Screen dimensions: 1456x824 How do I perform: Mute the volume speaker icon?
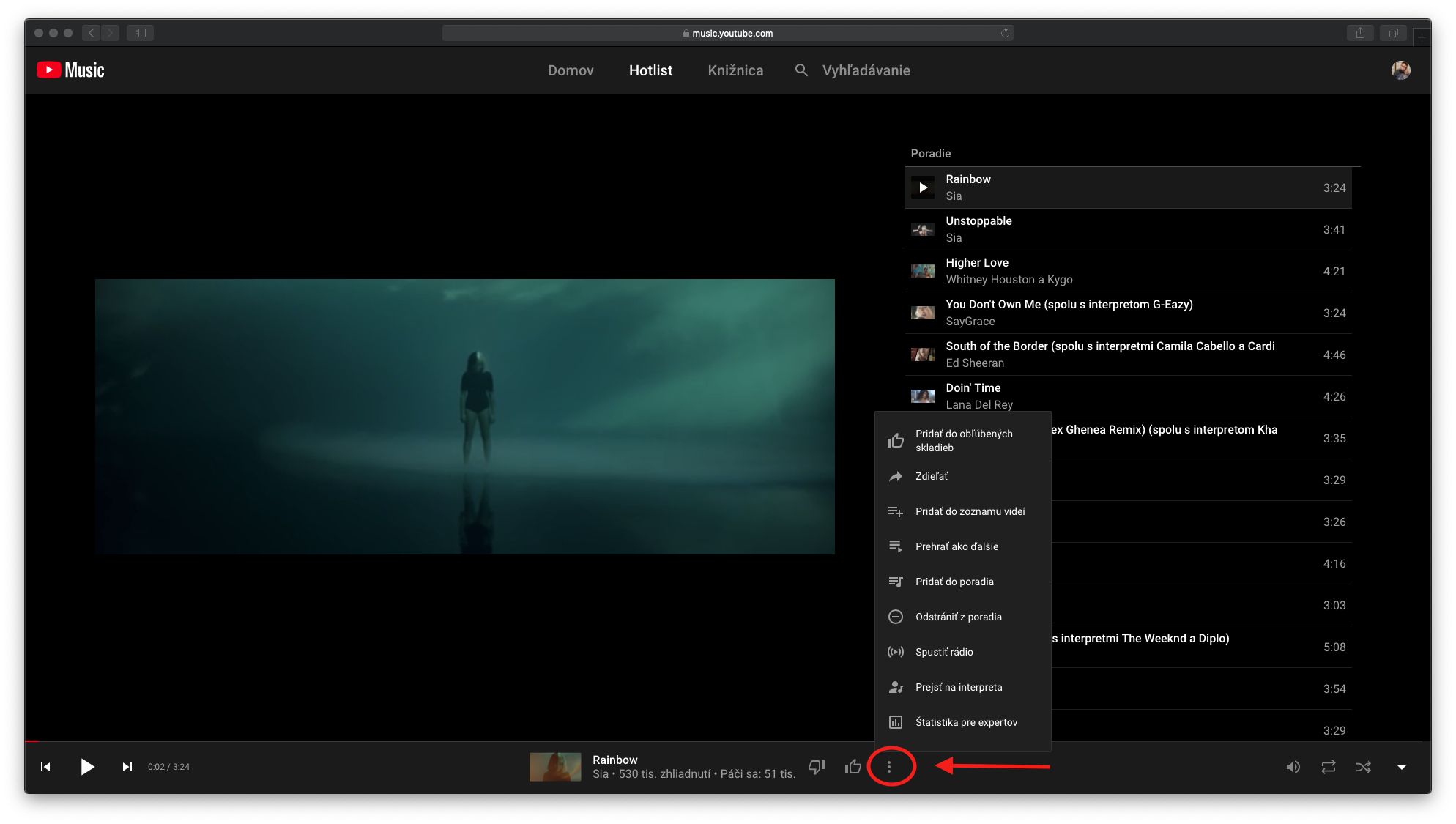pos(1293,767)
